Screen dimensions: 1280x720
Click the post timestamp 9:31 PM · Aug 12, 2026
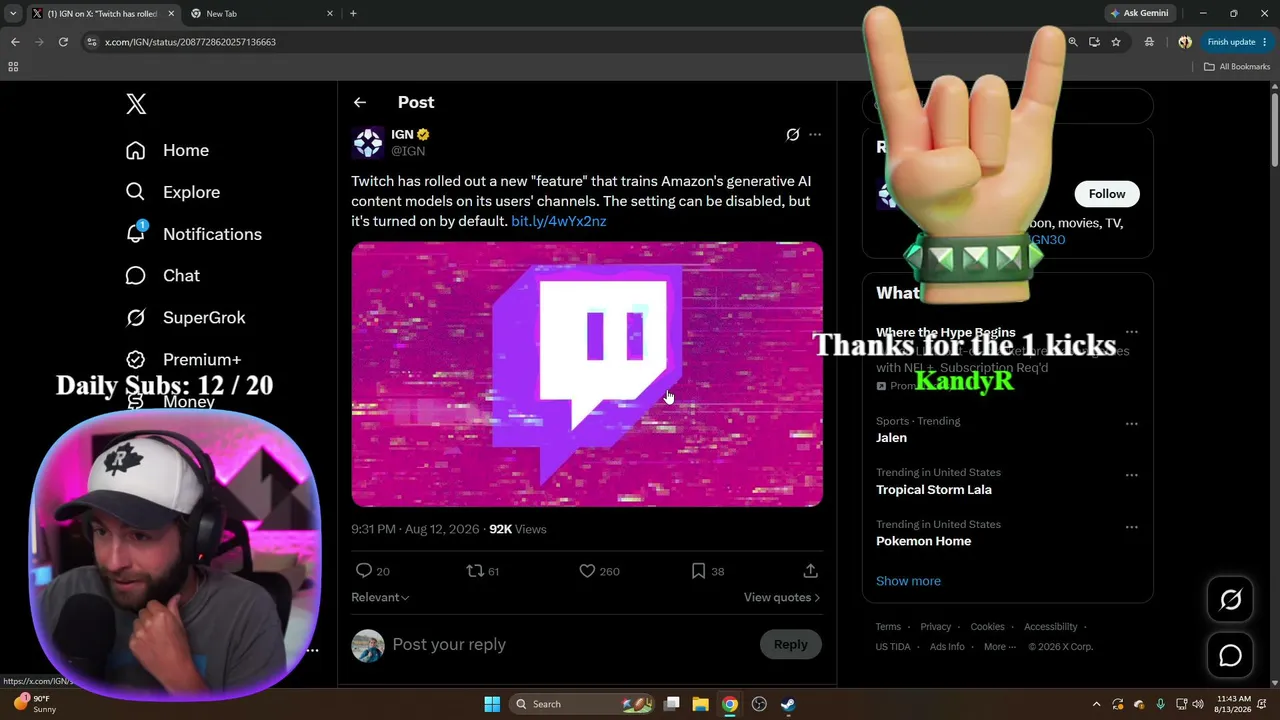pyautogui.click(x=415, y=529)
